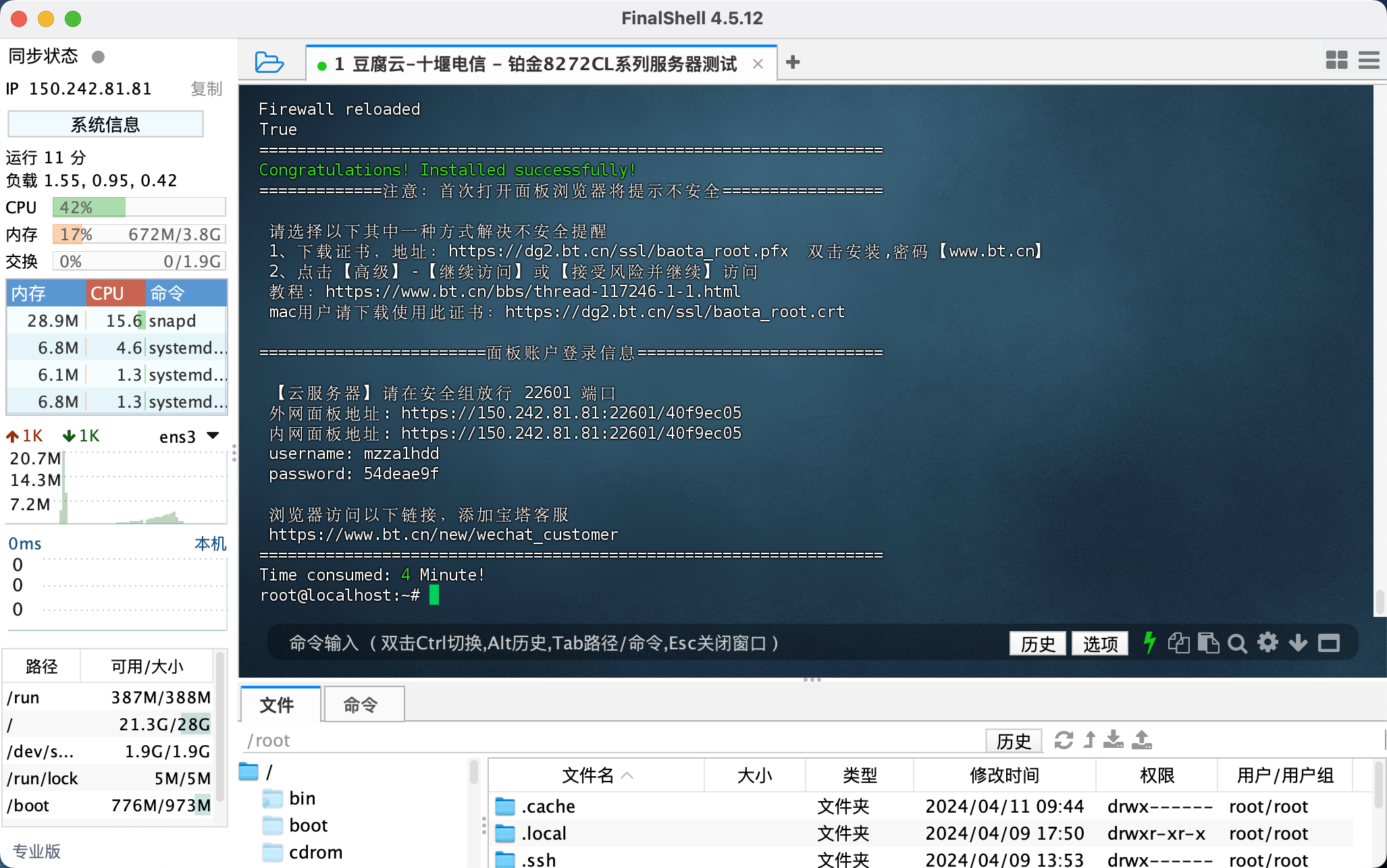Select the boot folder in tree
Image resolution: width=1387 pixels, height=868 pixels.
pos(295,825)
